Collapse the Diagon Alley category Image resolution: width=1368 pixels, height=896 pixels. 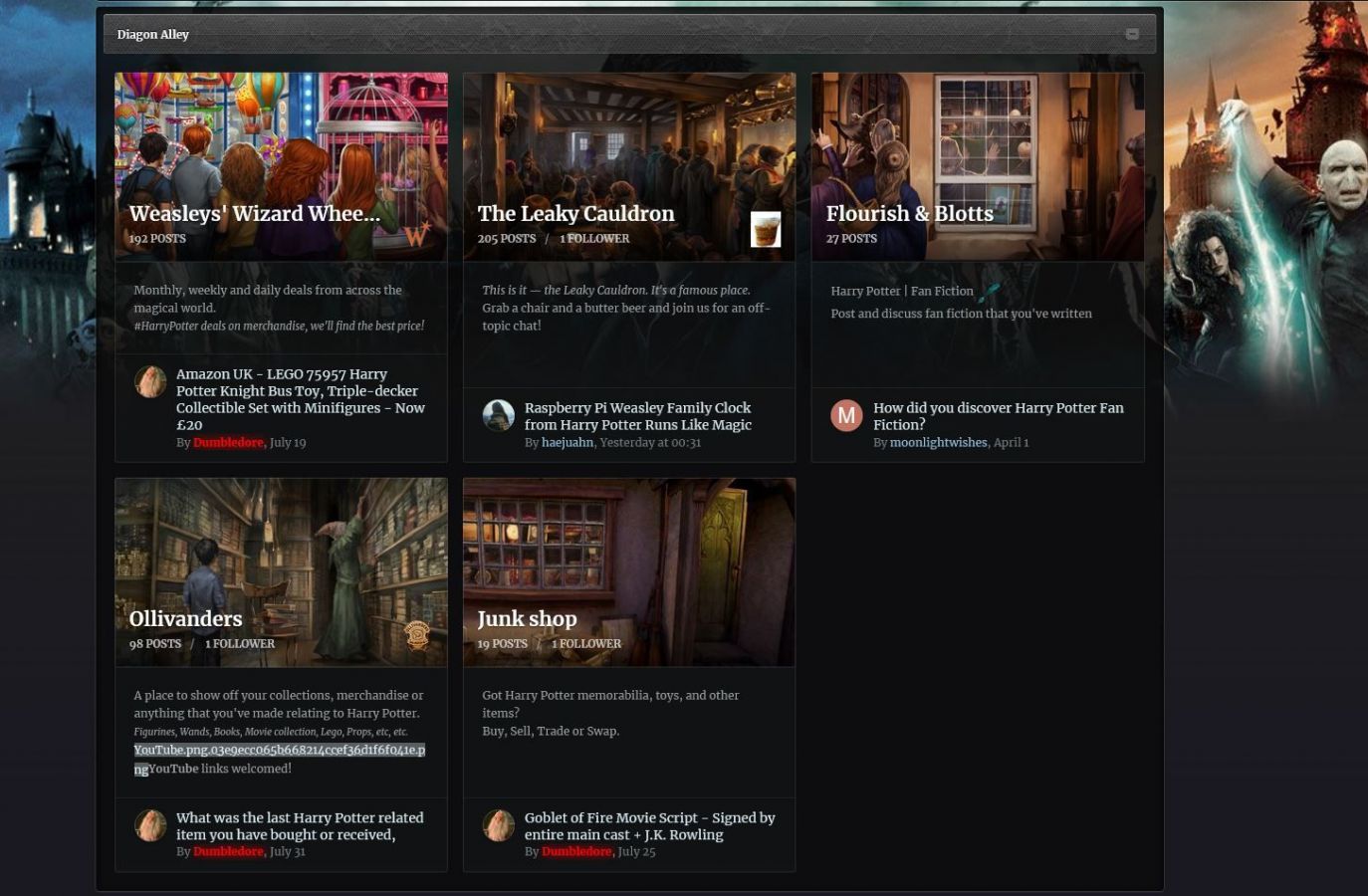tap(1132, 34)
